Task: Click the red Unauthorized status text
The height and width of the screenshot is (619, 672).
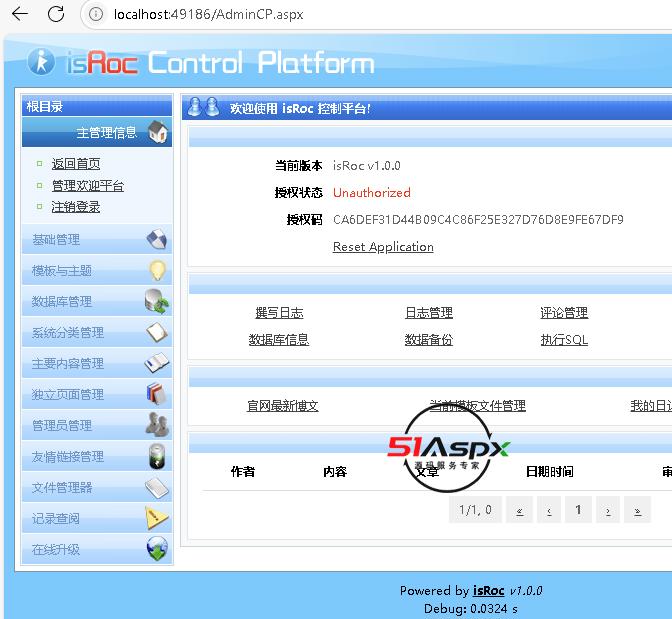Action: 372,193
